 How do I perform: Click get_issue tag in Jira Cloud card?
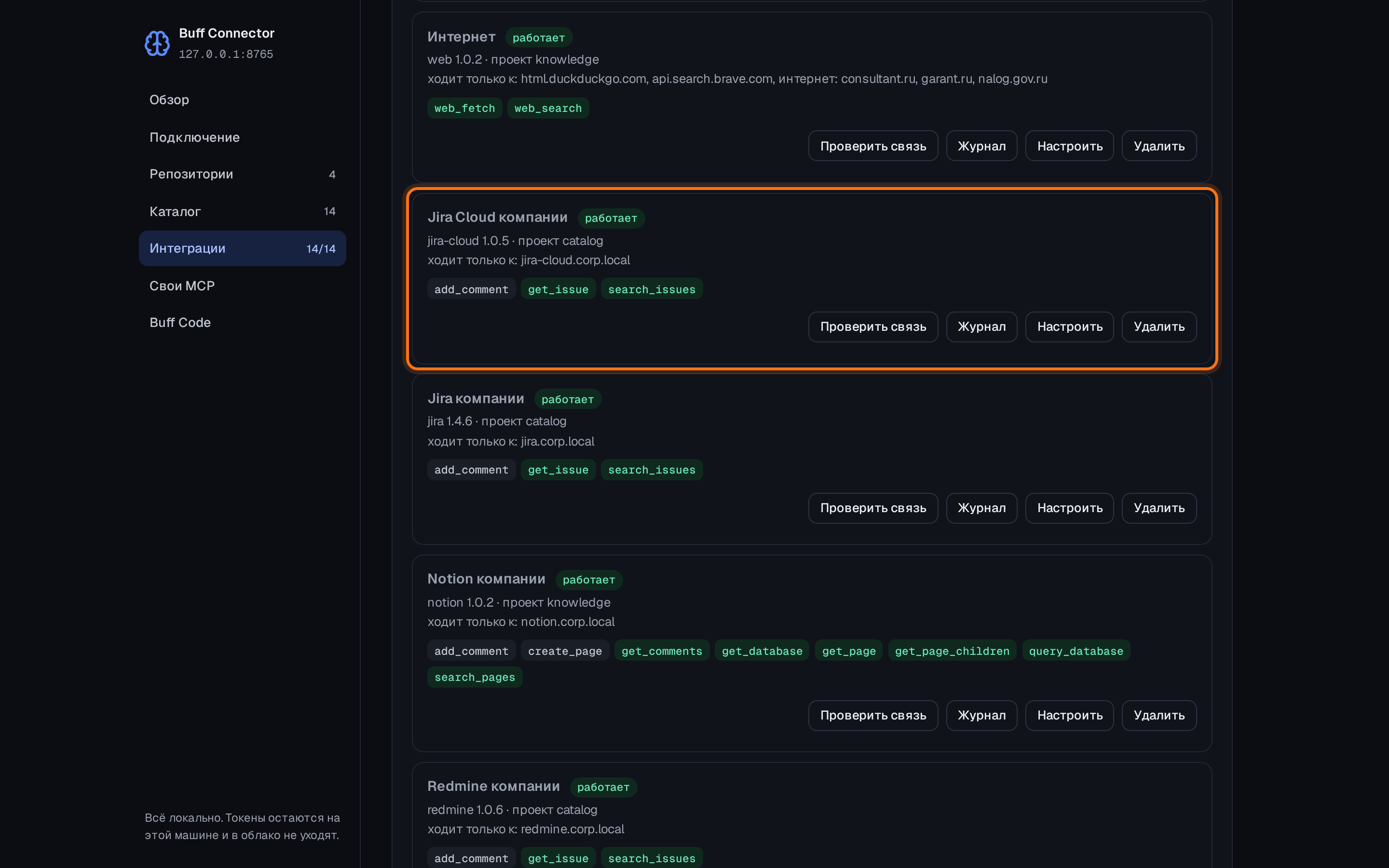pyautogui.click(x=558, y=289)
